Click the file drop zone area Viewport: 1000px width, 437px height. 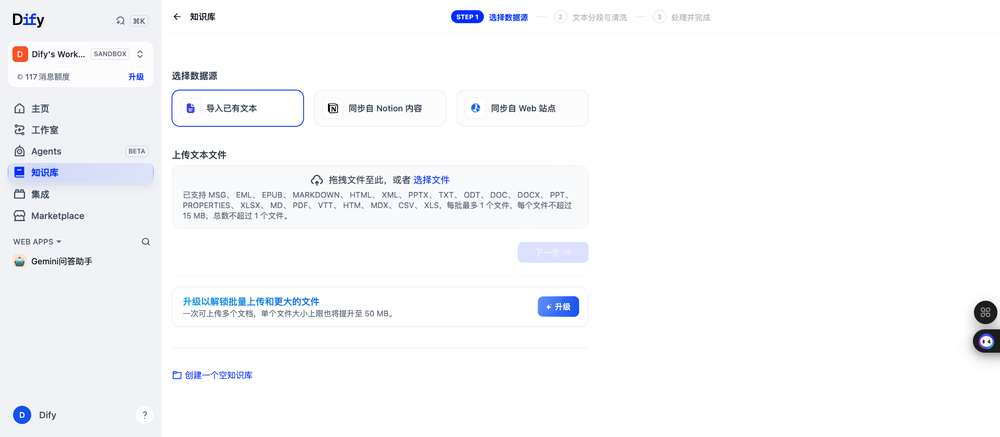[380, 197]
